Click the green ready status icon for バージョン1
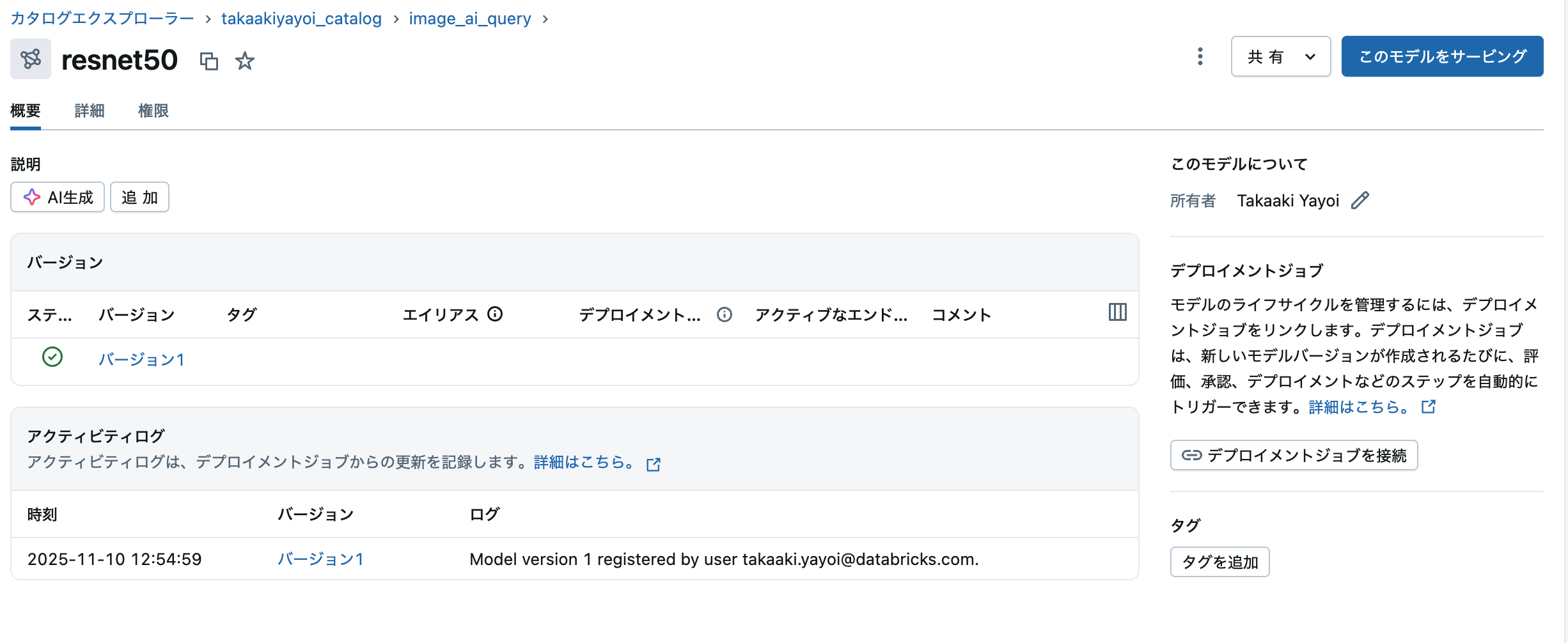 52,358
